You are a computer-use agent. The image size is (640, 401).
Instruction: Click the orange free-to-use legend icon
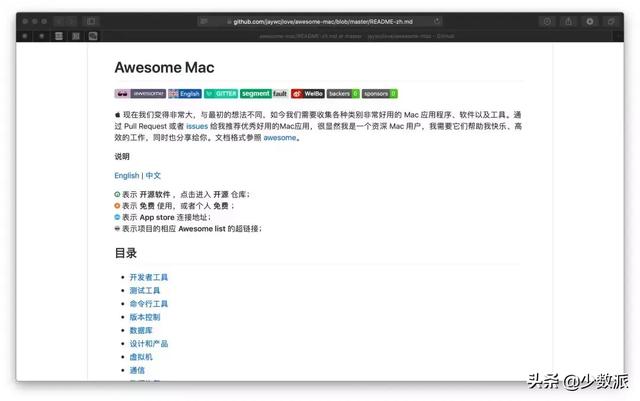point(117,206)
